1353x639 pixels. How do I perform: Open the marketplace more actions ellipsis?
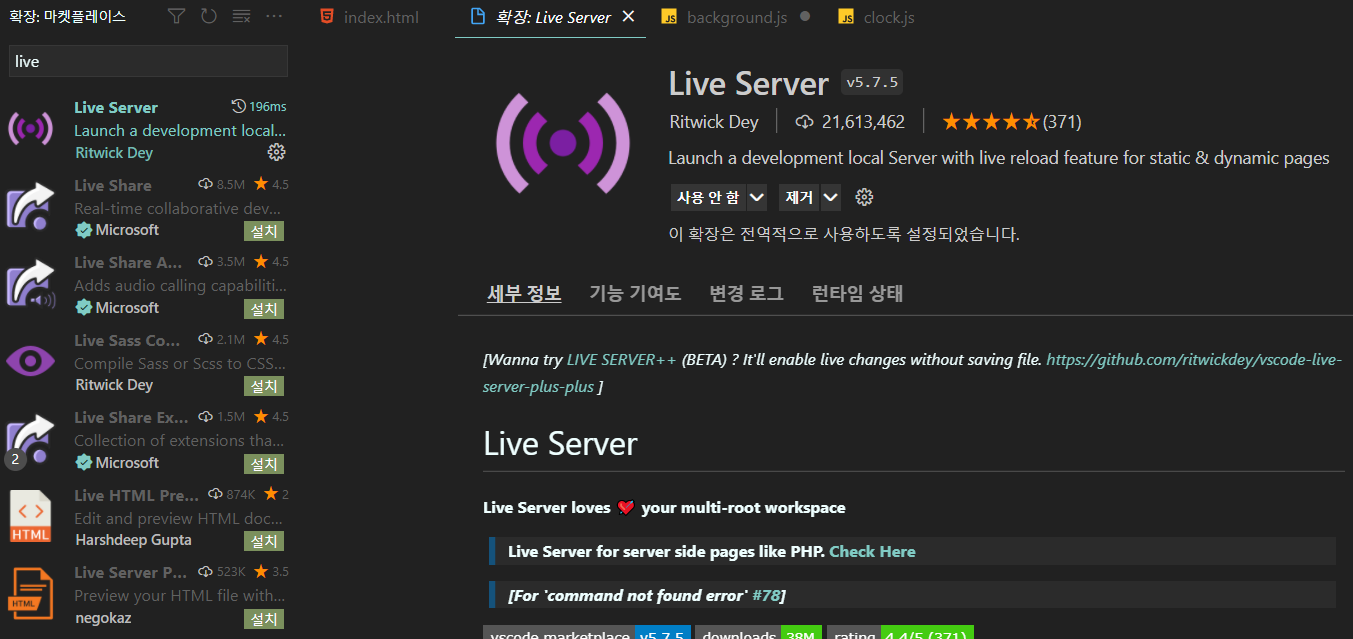tap(273, 16)
